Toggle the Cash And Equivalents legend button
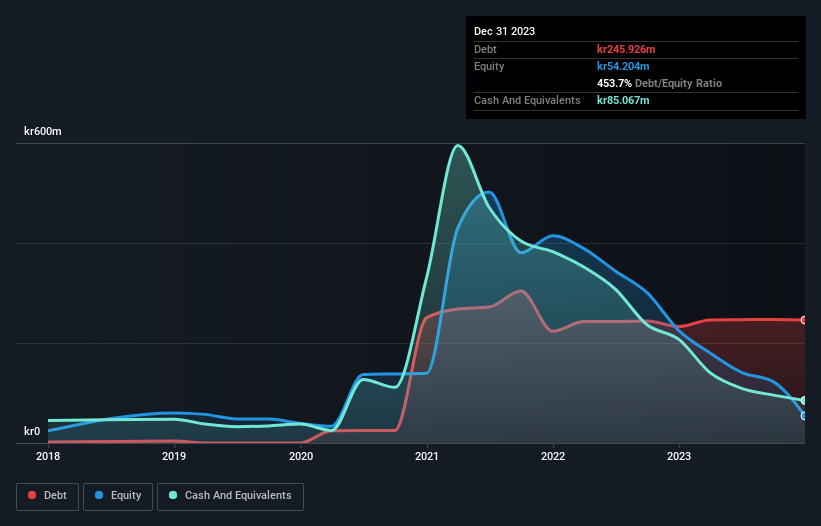The image size is (821, 526). pyautogui.click(x=230, y=496)
